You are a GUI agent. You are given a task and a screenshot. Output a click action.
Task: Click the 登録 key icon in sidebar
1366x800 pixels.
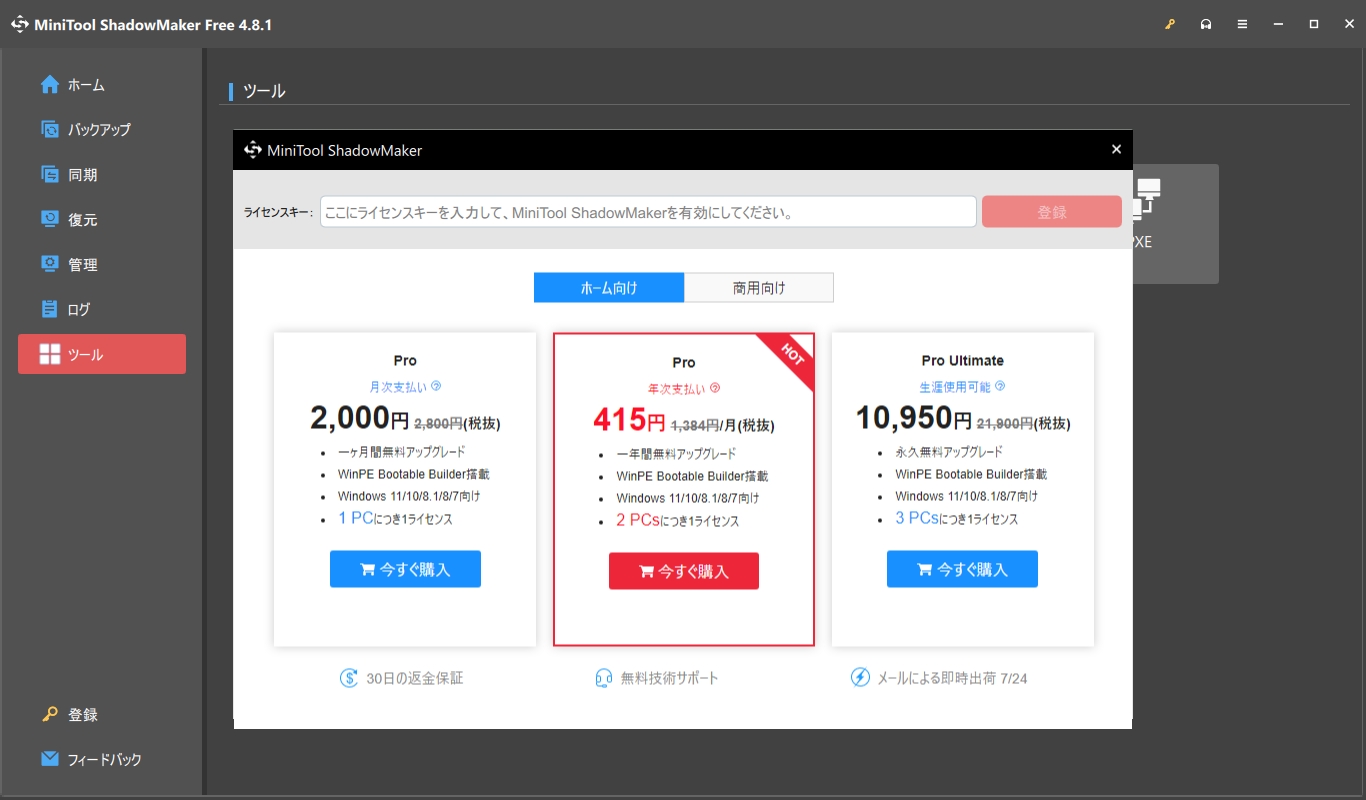[50, 714]
